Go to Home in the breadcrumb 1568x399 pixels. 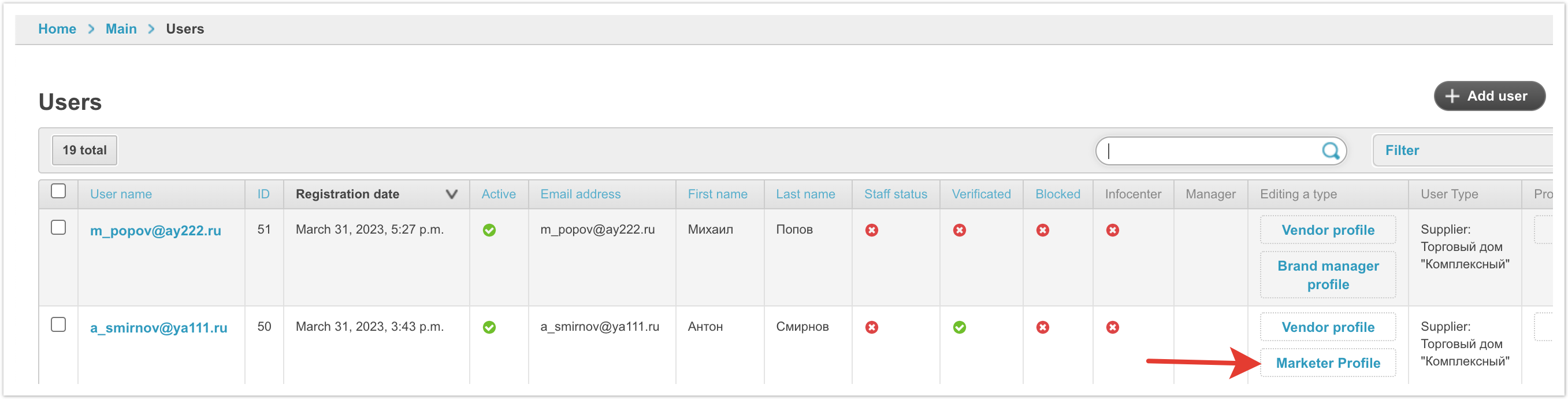57,29
